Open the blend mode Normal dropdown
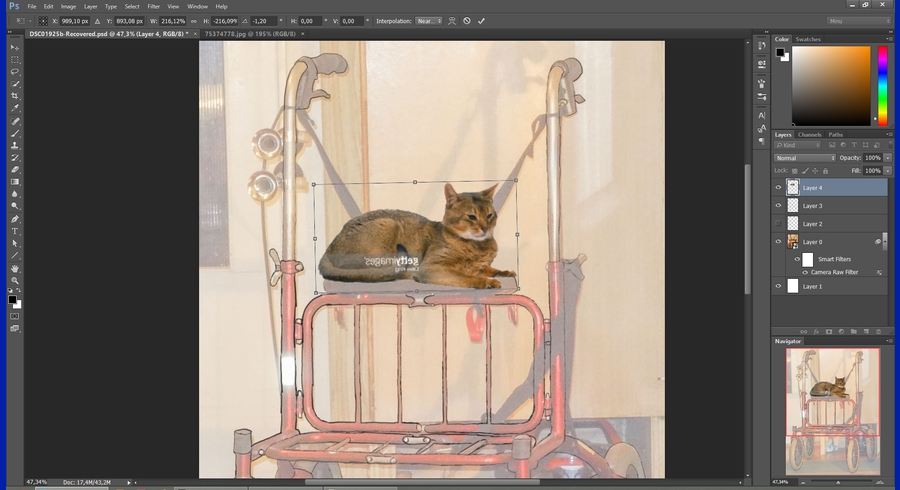 click(804, 158)
